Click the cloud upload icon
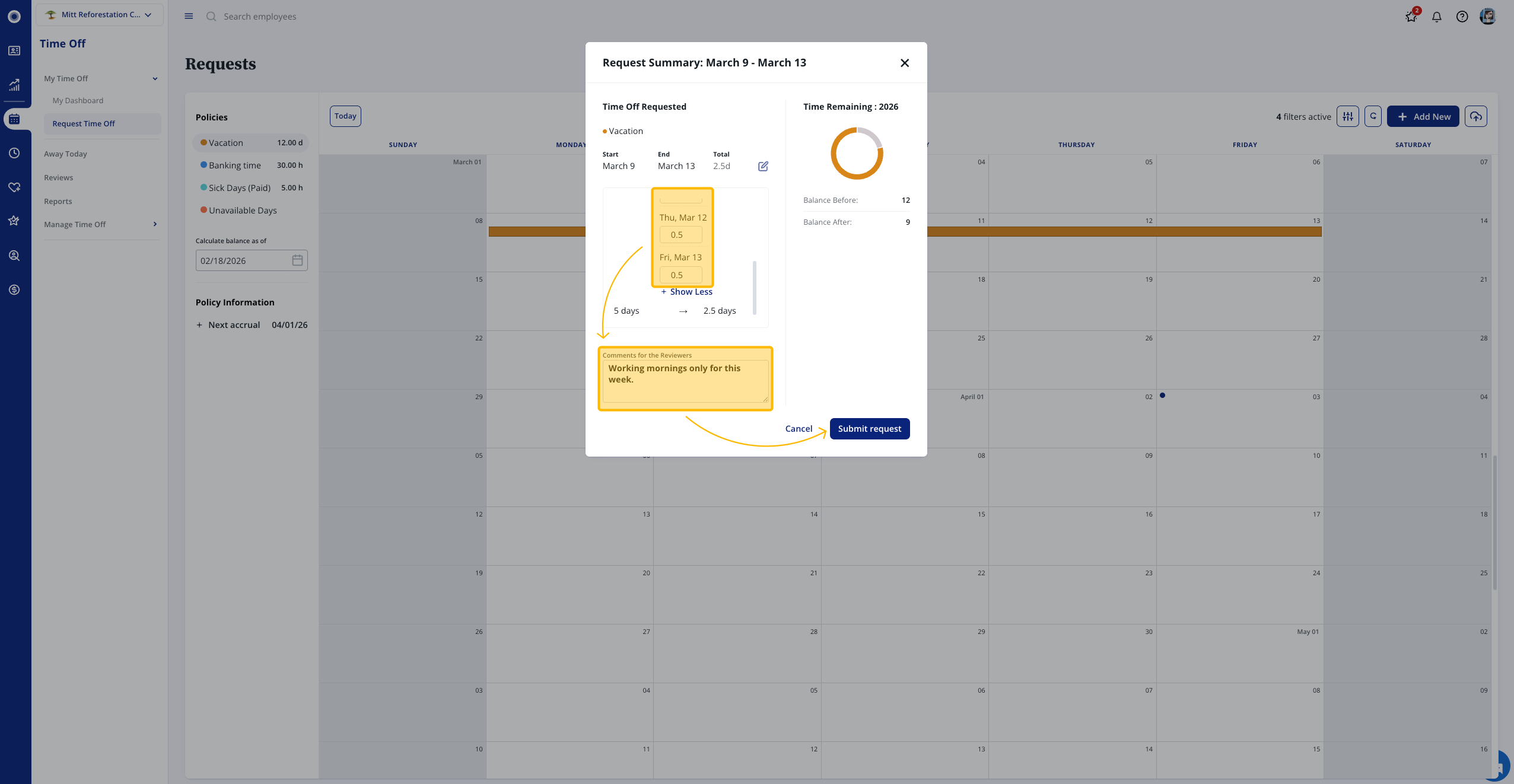1514x784 pixels. pos(1475,116)
